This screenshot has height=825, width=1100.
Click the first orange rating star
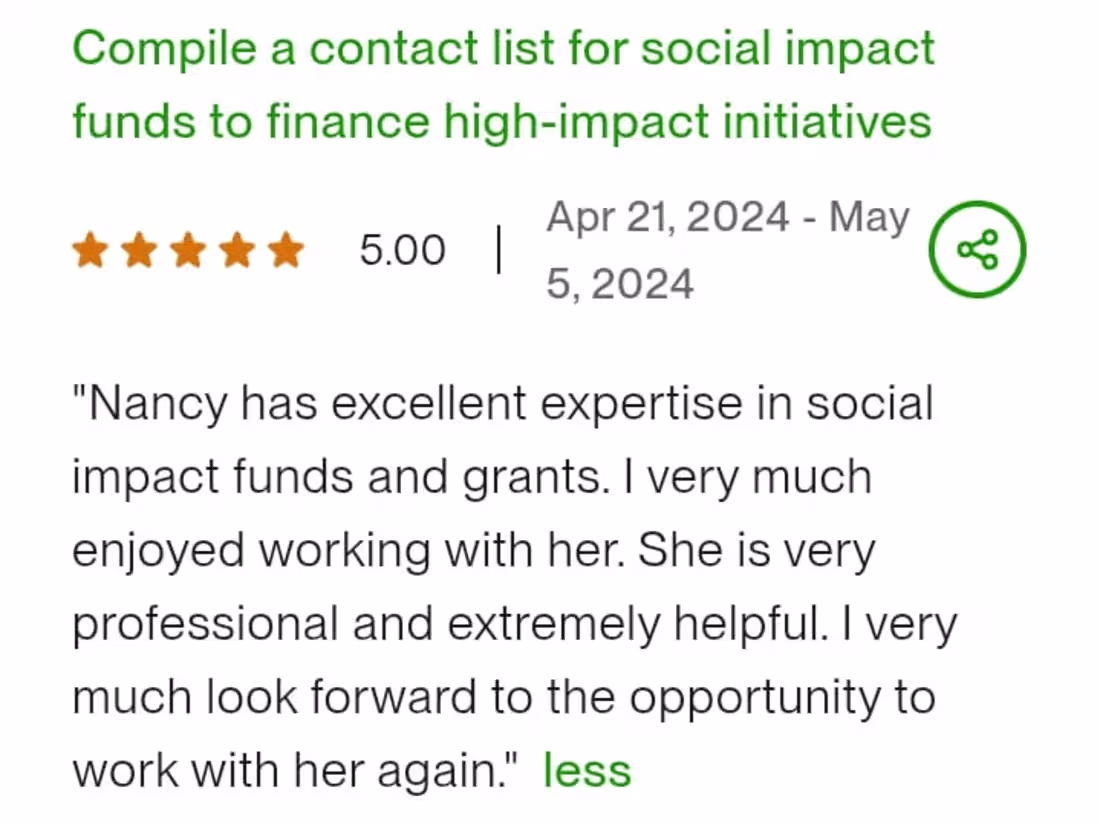tap(91, 251)
